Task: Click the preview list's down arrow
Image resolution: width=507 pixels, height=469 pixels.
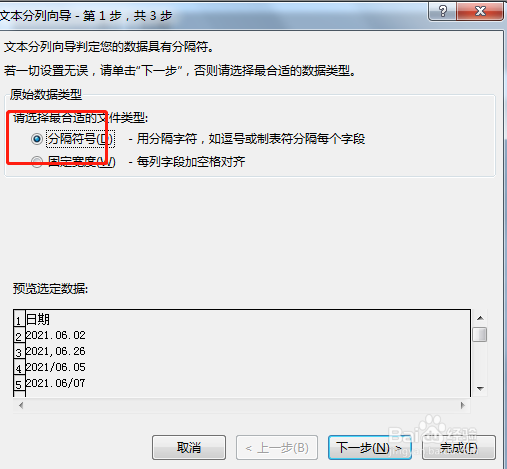Action: (x=480, y=388)
